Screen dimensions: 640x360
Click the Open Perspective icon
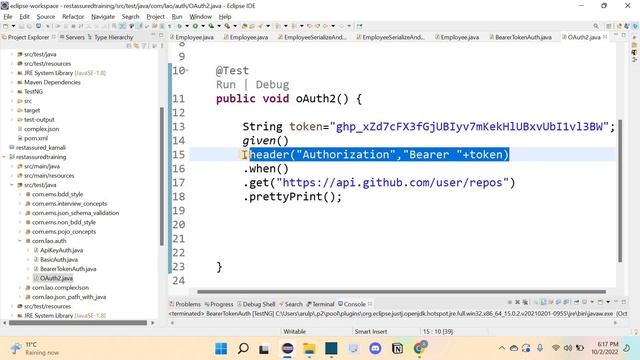pos(609,26)
